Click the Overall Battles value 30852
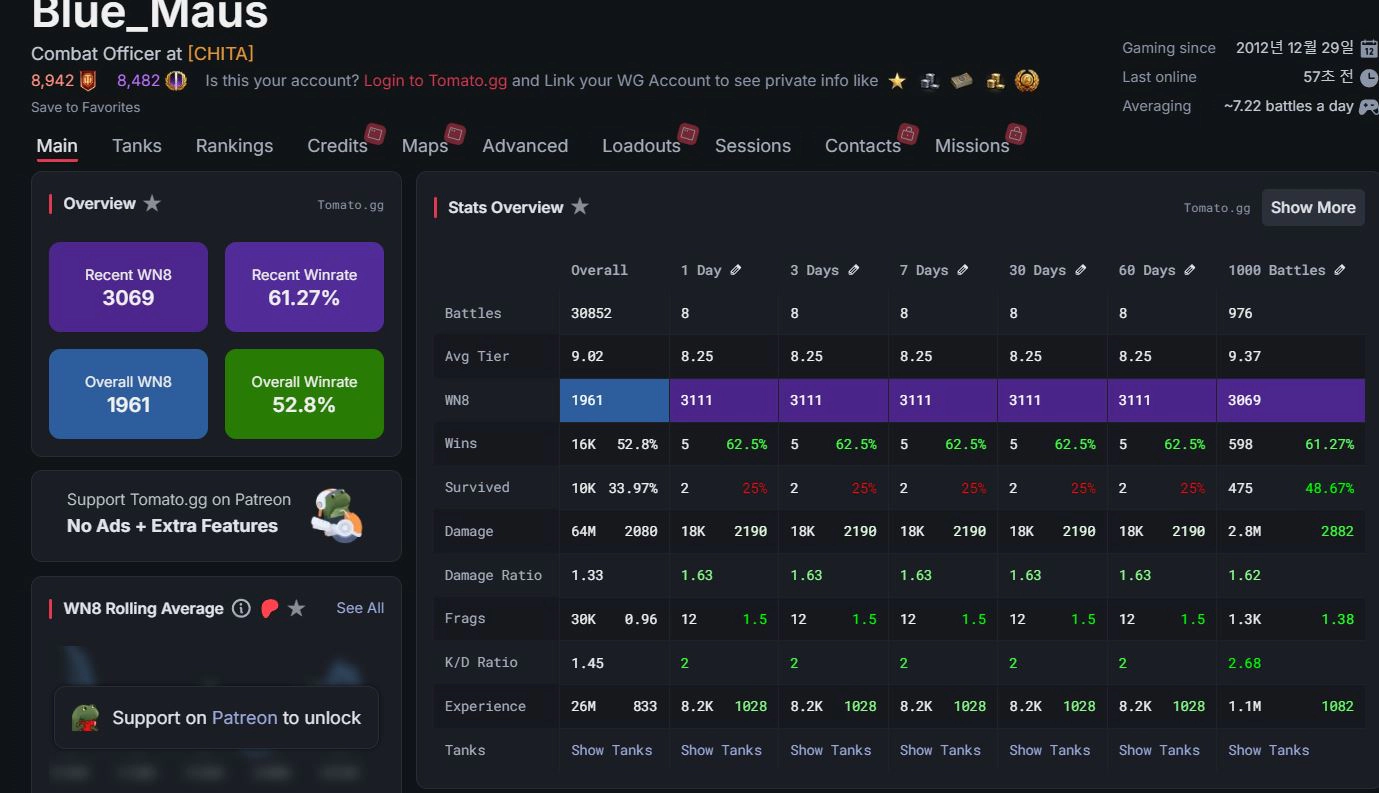Image resolution: width=1379 pixels, height=793 pixels. (591, 313)
